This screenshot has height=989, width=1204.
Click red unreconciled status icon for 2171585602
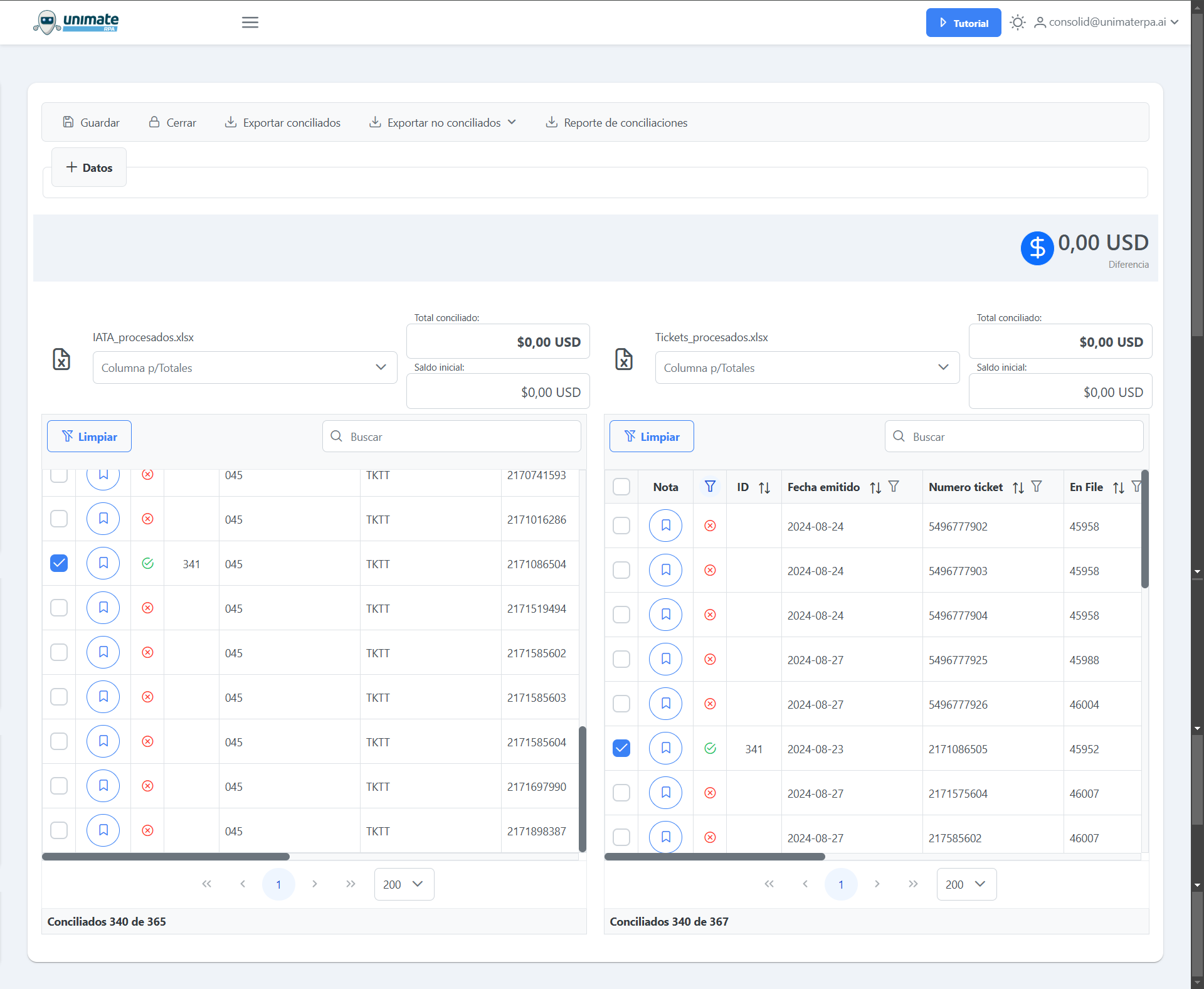pyautogui.click(x=148, y=652)
